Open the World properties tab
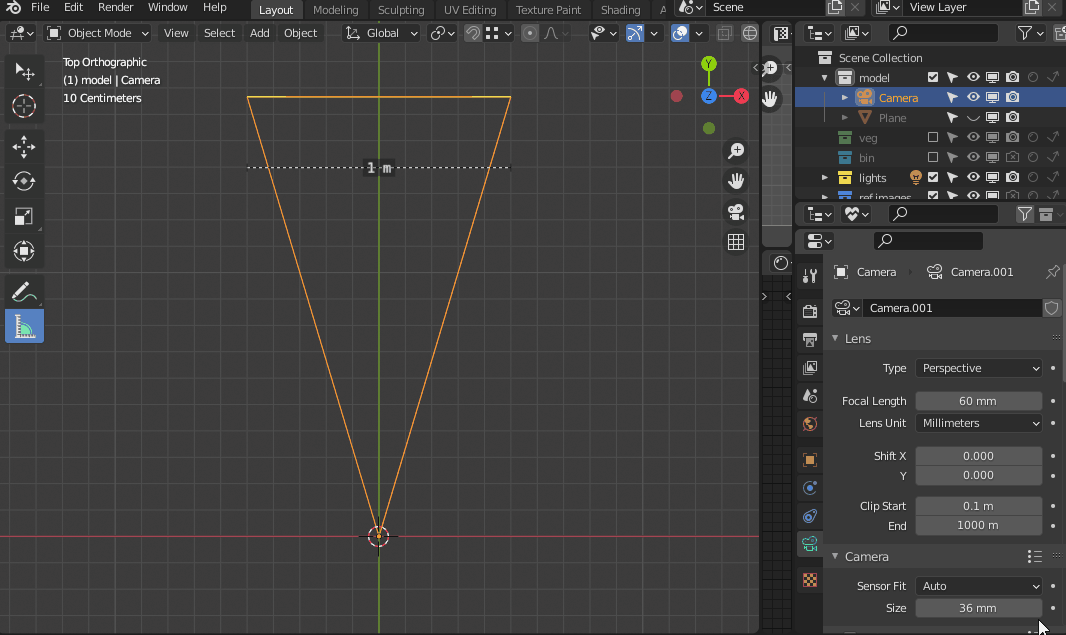Image resolution: width=1066 pixels, height=635 pixels. pyautogui.click(x=809, y=424)
